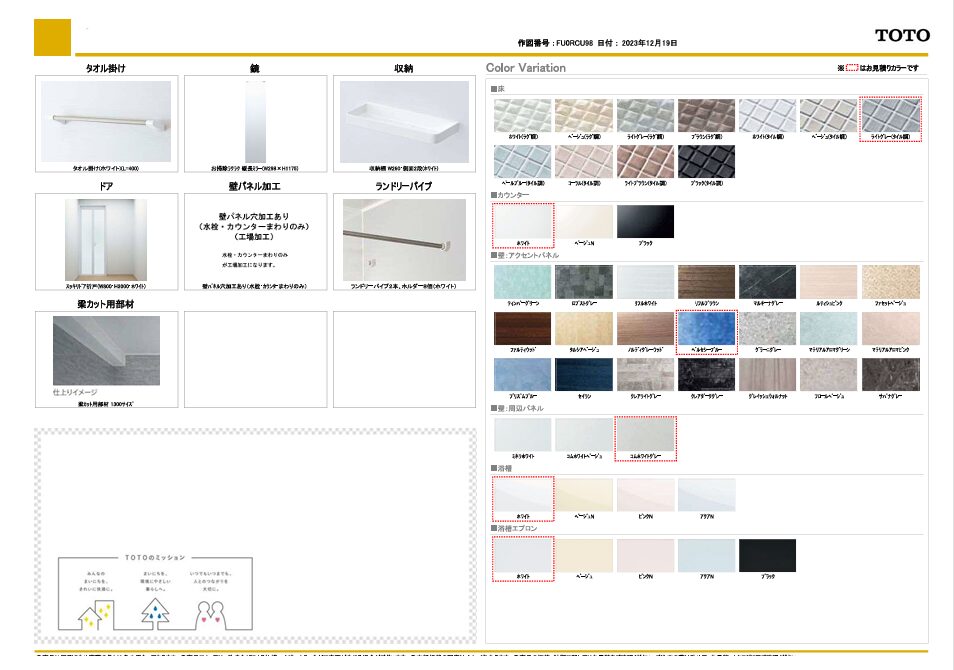This screenshot has height=670, width=954.
Task: Pick the pale pink accent panel in first row
Action: [829, 281]
